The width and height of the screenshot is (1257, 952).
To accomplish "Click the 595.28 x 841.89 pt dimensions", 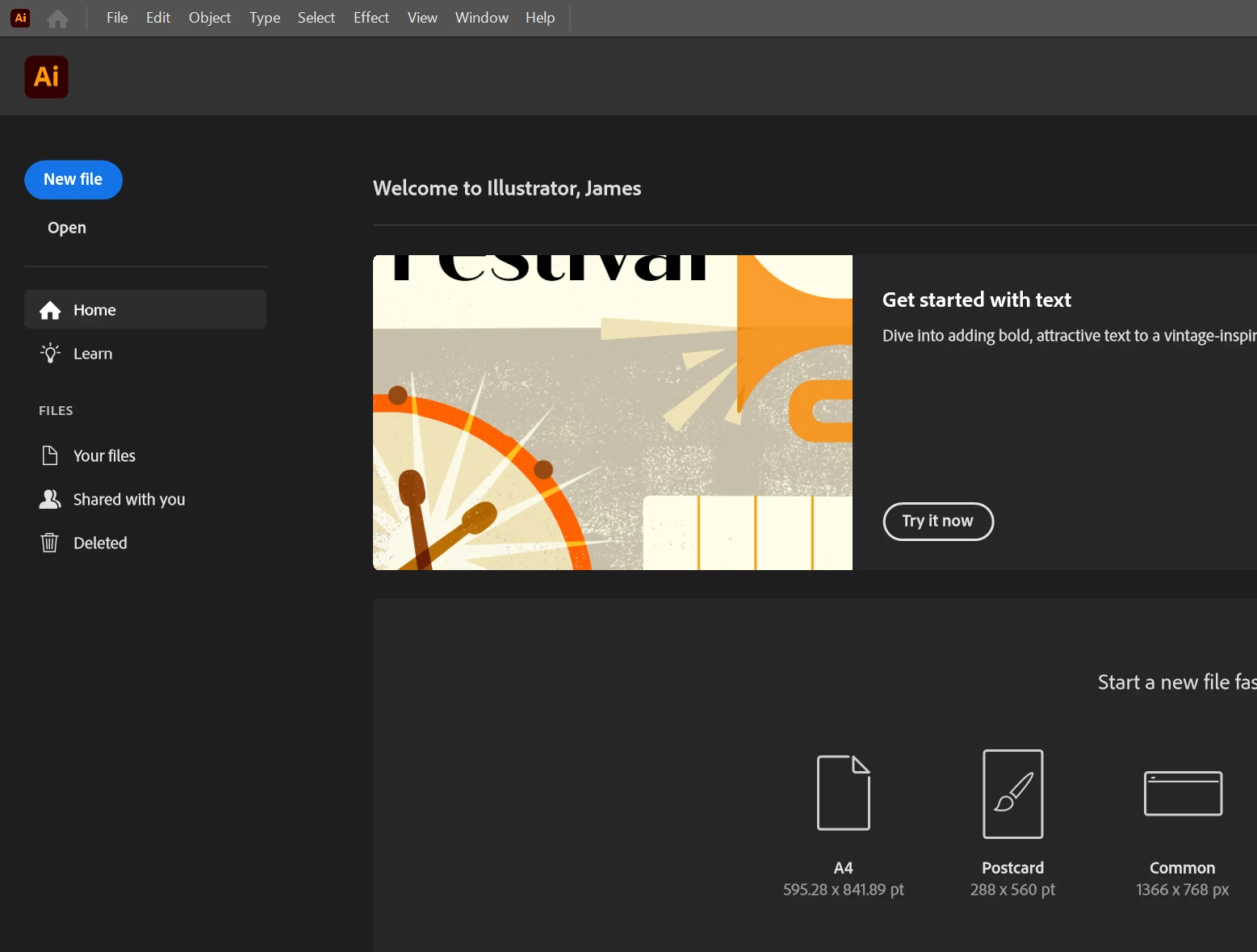I will coord(844,890).
